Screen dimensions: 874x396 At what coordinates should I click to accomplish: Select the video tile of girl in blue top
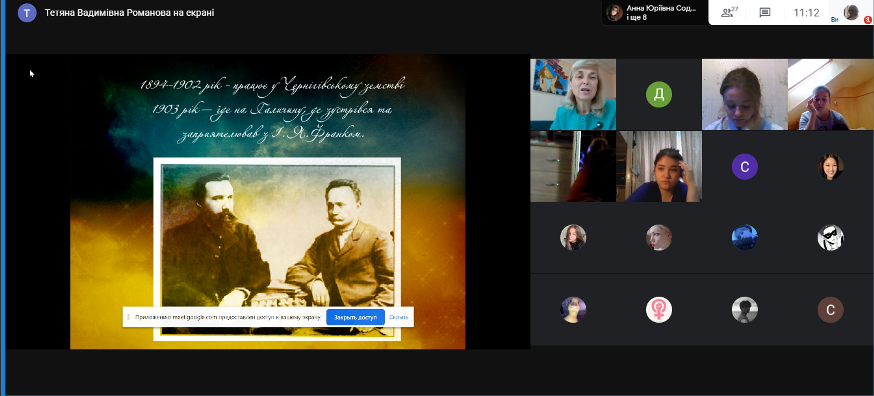[x=659, y=166]
